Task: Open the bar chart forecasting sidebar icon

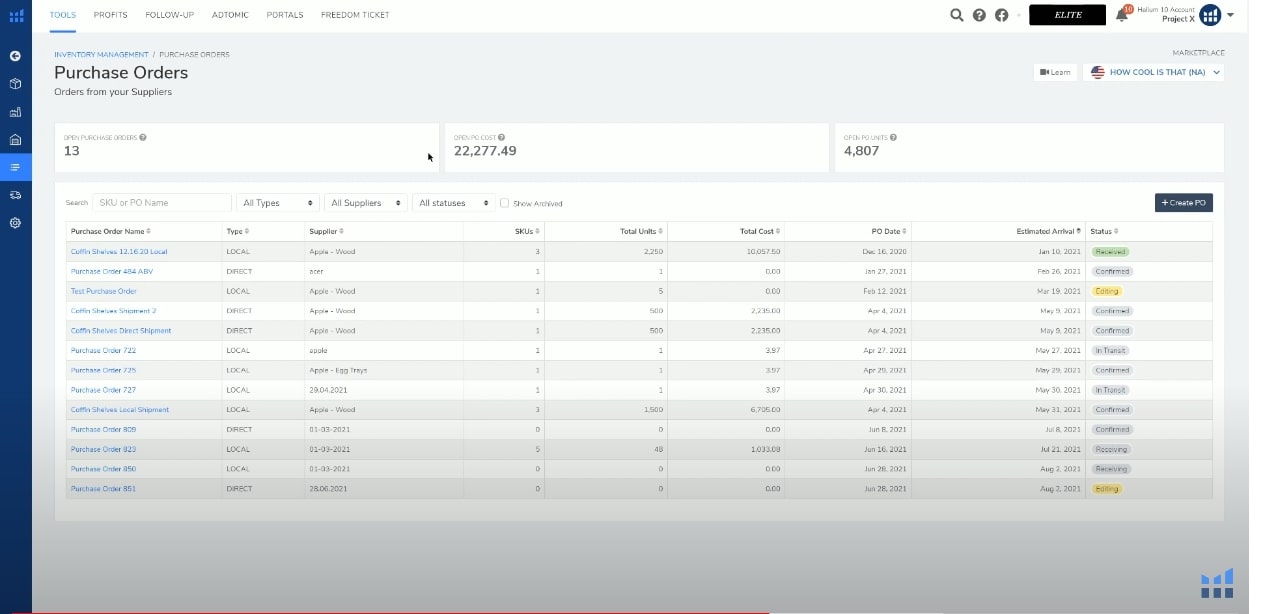Action: (15, 112)
